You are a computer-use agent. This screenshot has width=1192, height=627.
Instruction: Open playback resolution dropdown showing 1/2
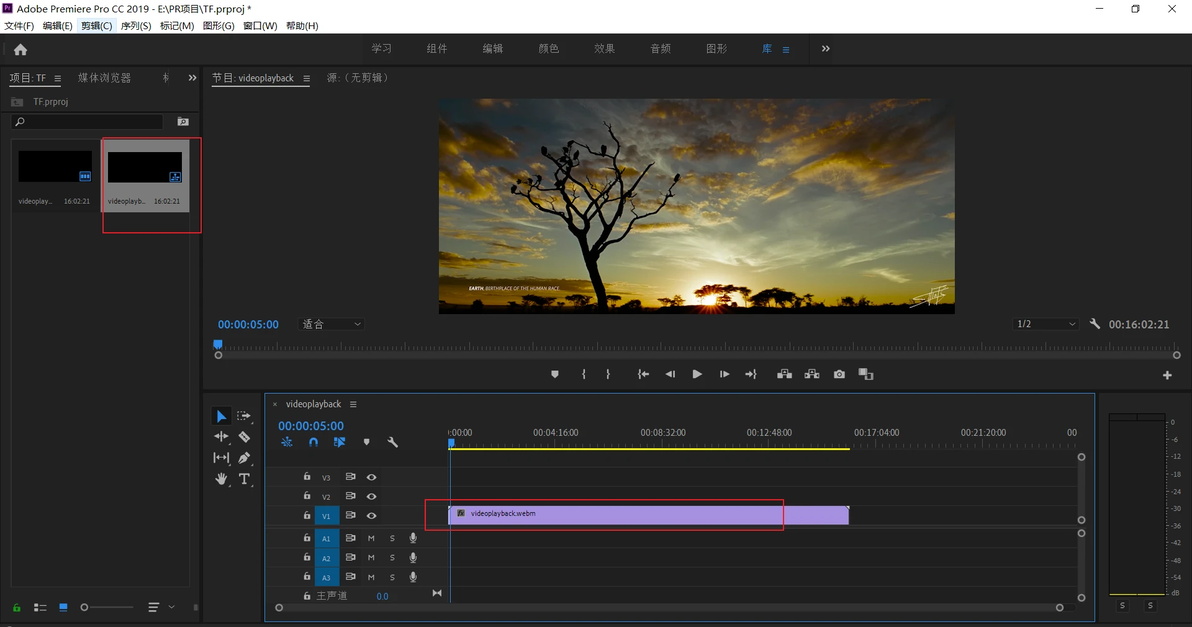coord(1046,324)
